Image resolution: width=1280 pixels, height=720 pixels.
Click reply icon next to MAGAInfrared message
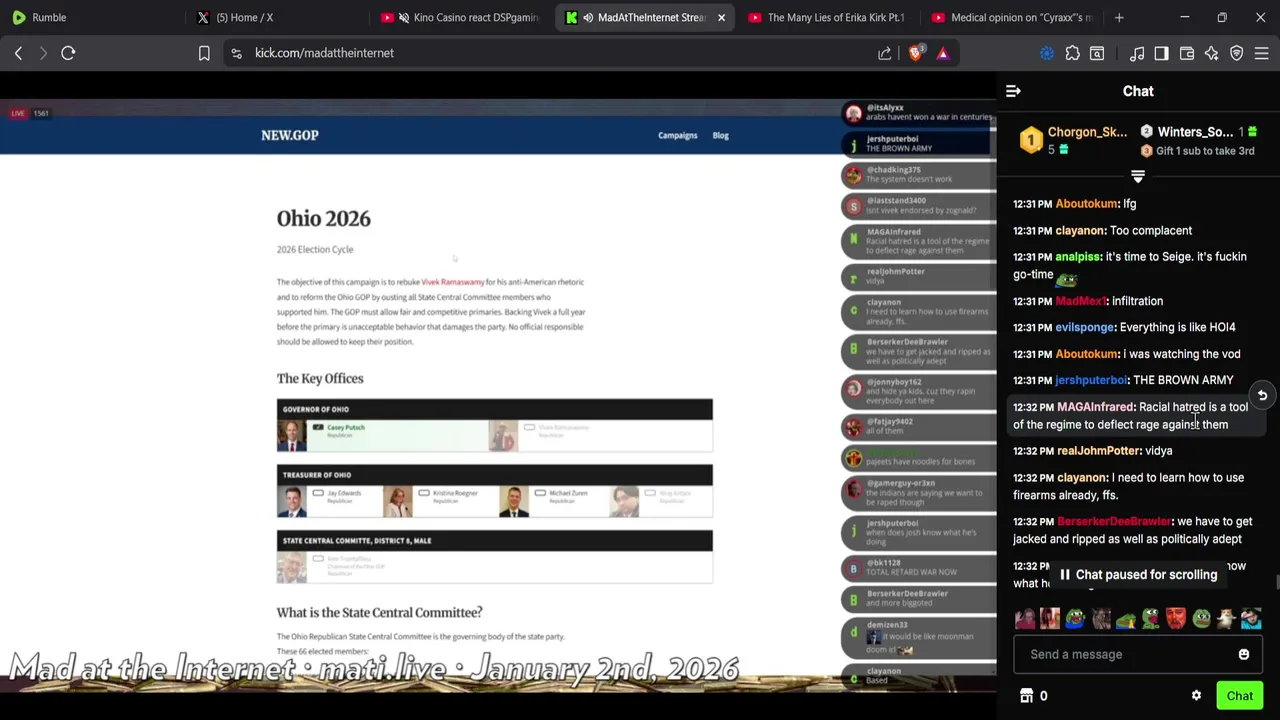pyautogui.click(x=1262, y=396)
